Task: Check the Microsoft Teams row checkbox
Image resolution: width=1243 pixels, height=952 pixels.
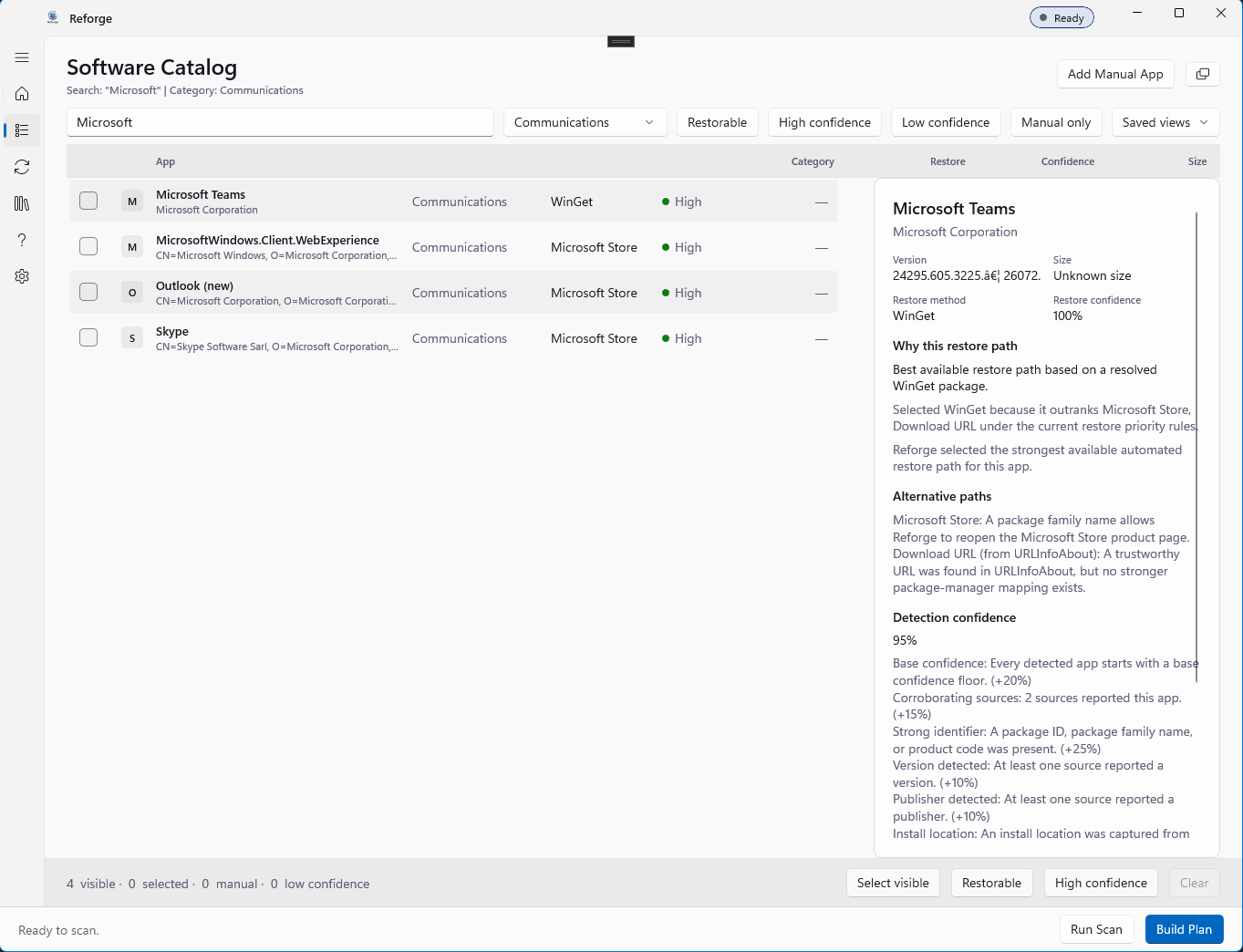Action: tap(88, 201)
